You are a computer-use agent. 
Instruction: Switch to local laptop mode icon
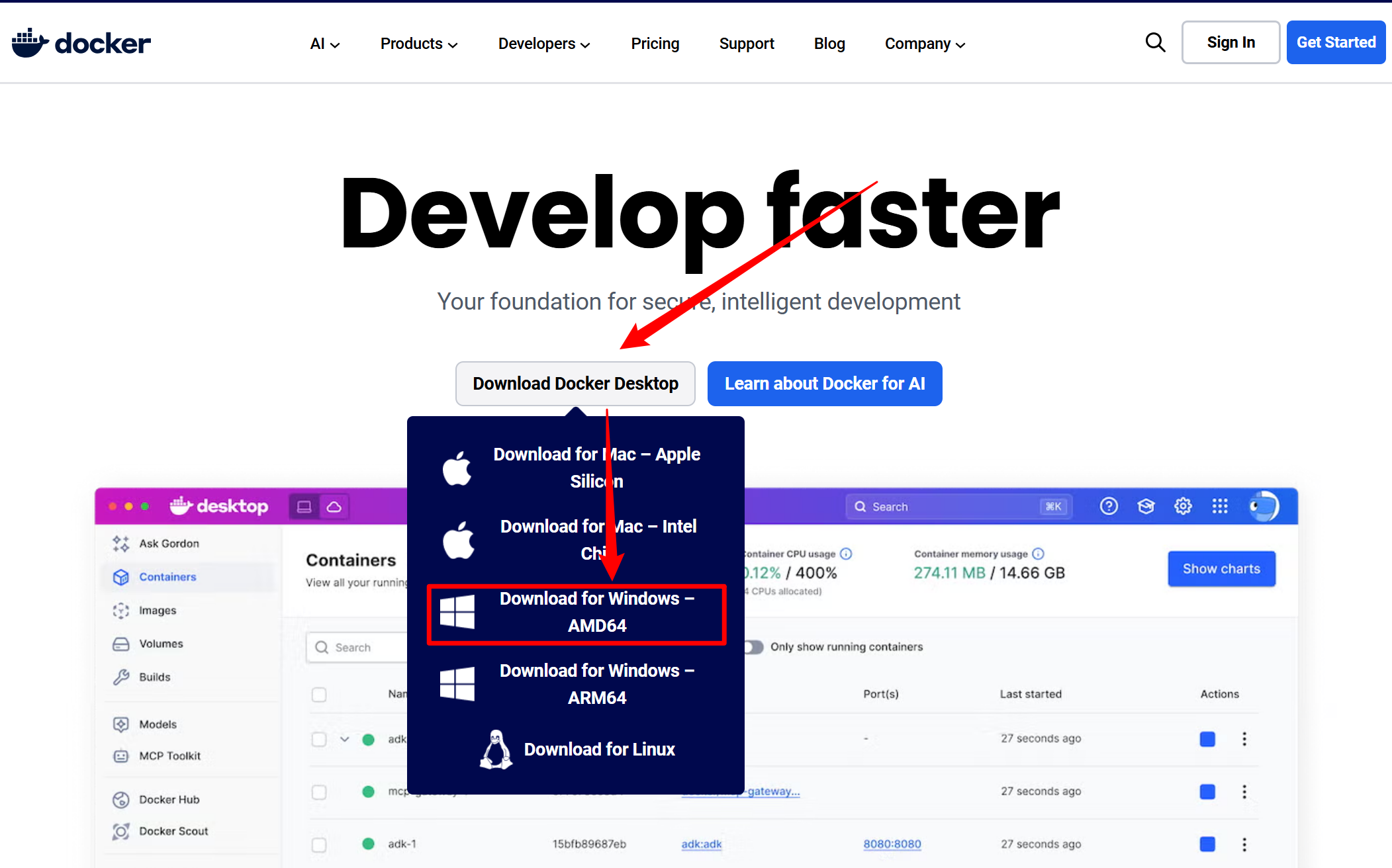click(x=304, y=507)
